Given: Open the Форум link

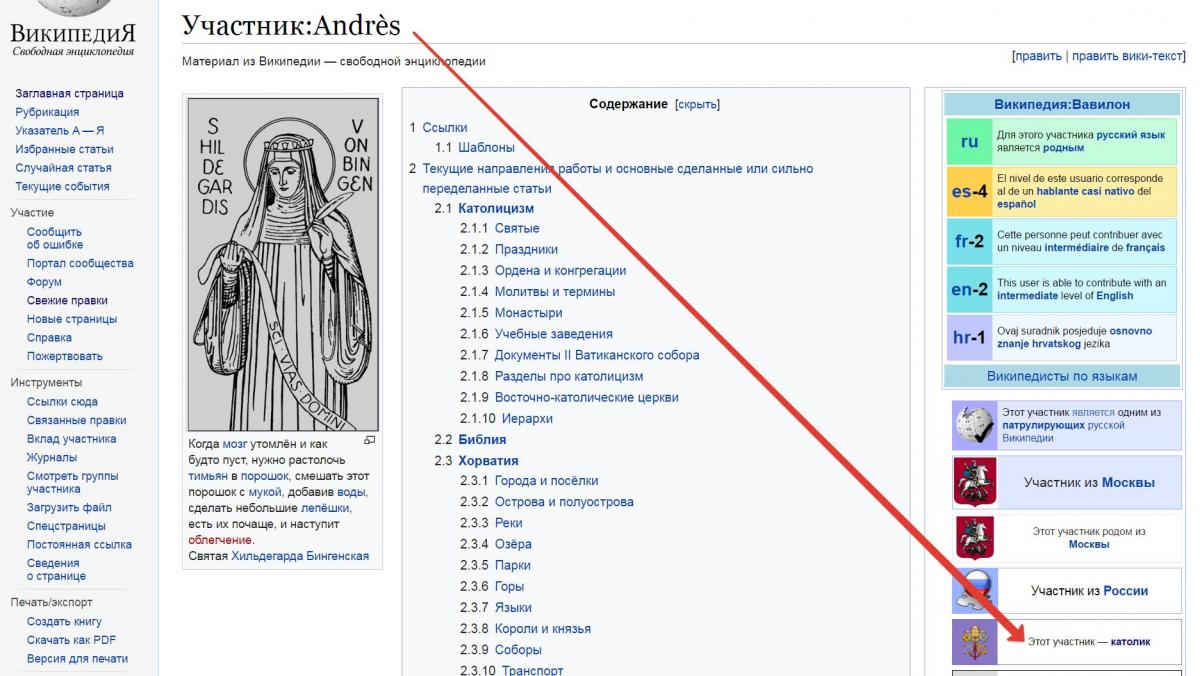Looking at the screenshot, I should (x=44, y=282).
